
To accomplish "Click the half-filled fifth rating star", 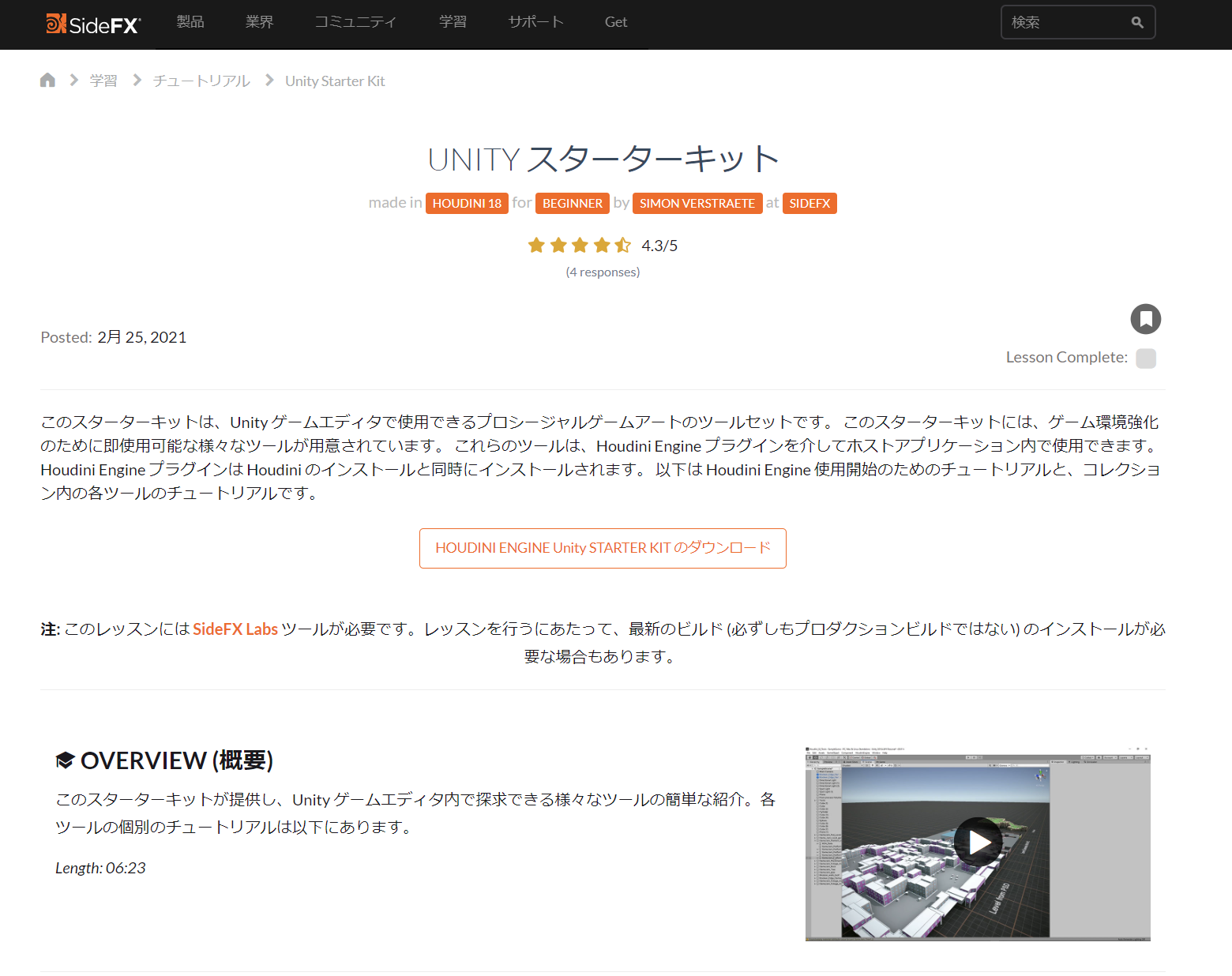I will pos(623,245).
